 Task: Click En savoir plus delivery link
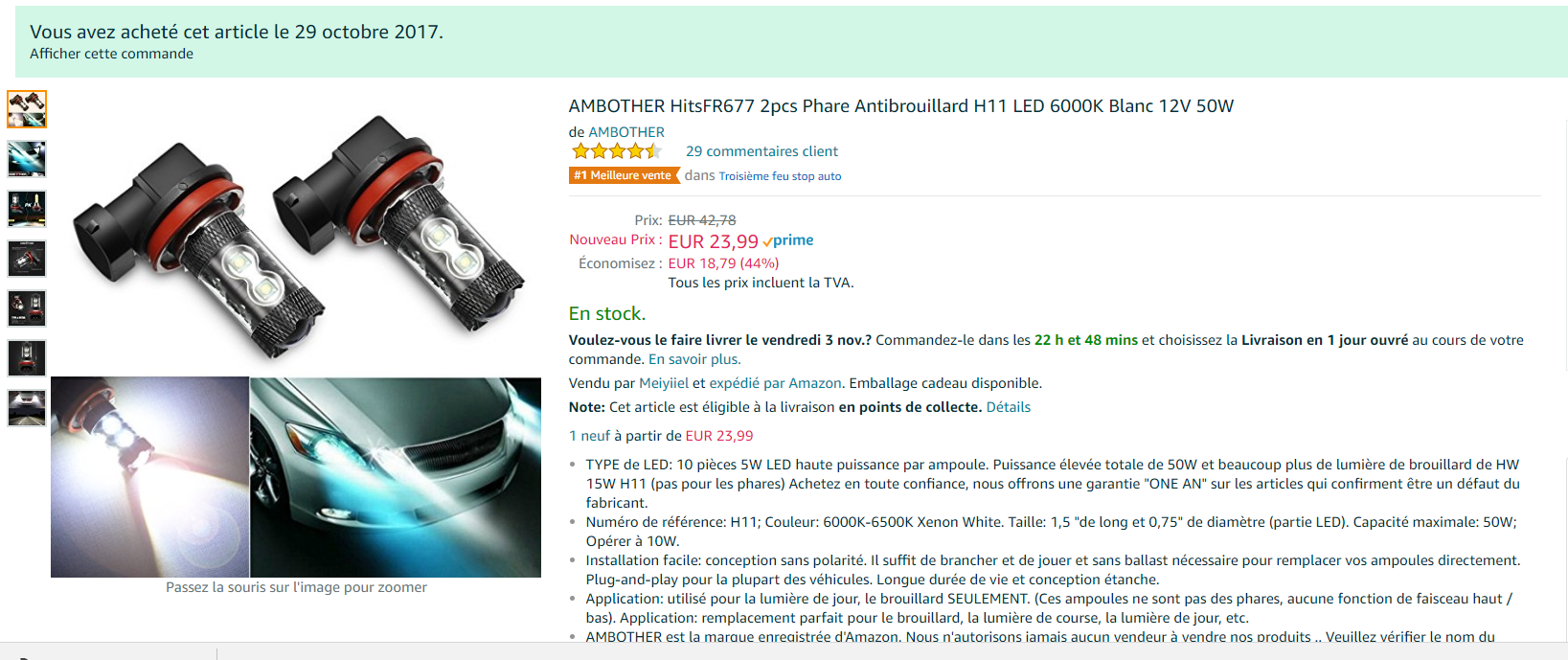tap(694, 359)
